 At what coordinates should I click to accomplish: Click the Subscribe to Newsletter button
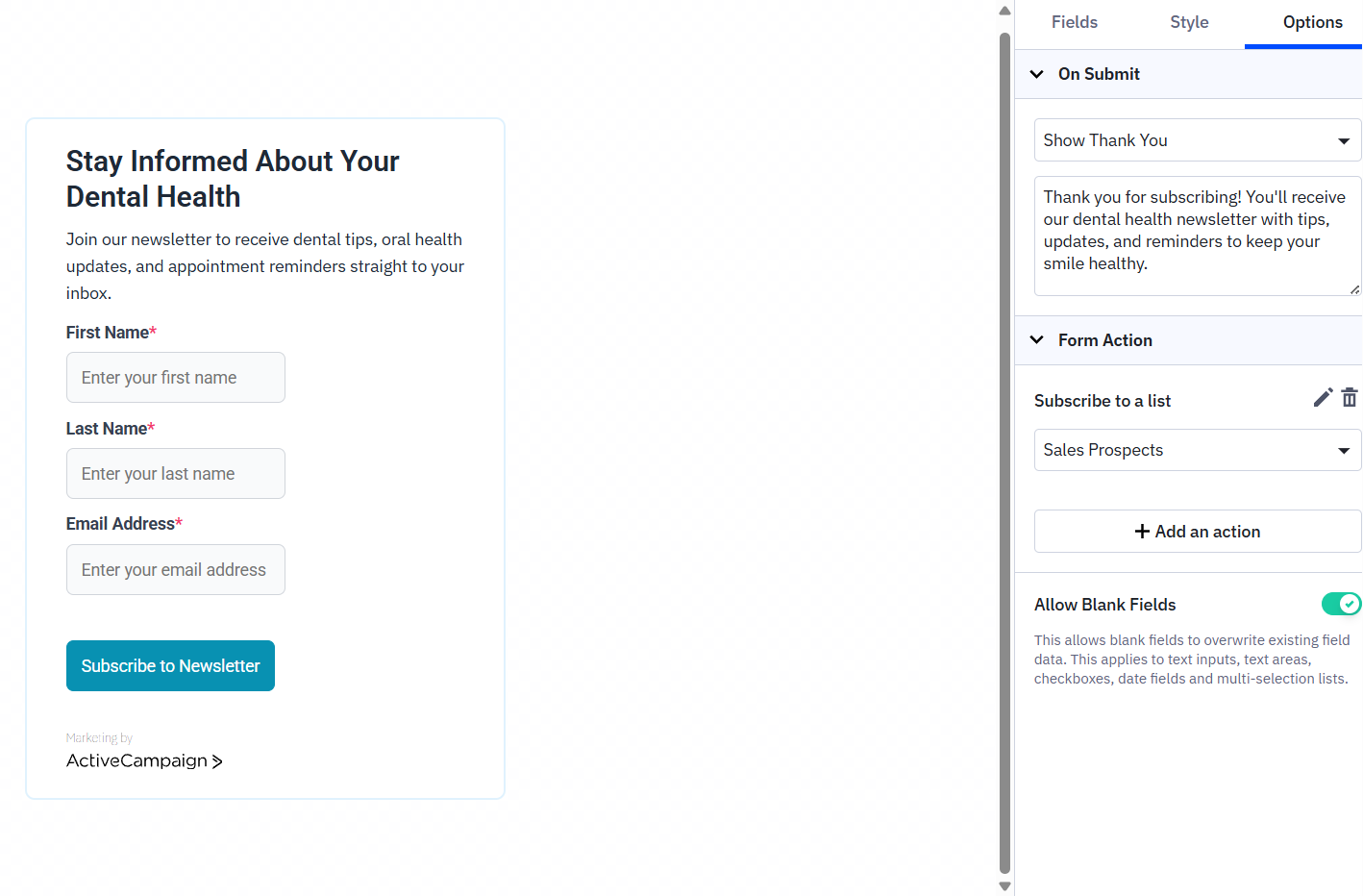click(170, 665)
